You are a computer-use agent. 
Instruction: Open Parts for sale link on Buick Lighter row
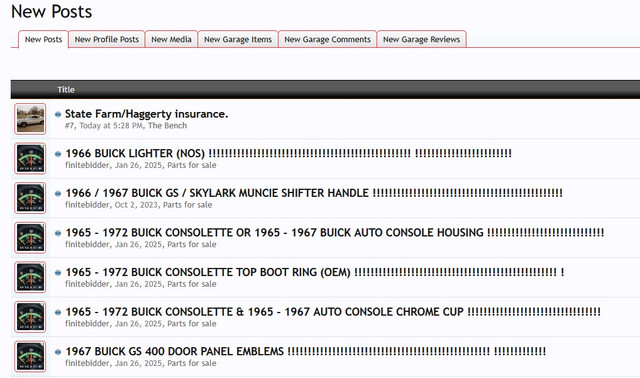[192, 165]
